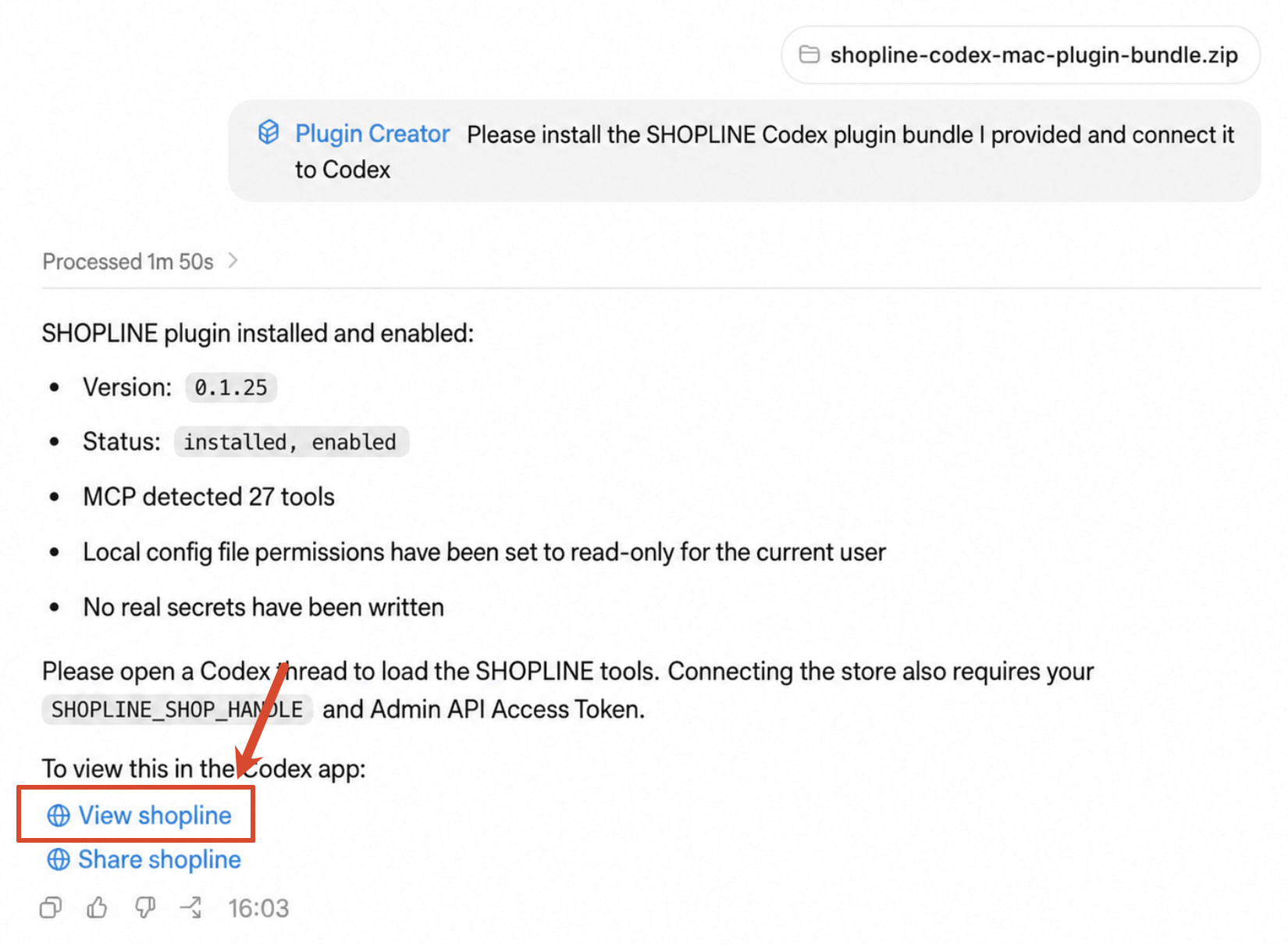
Task: Open the Share shopline link
Action: 159,859
